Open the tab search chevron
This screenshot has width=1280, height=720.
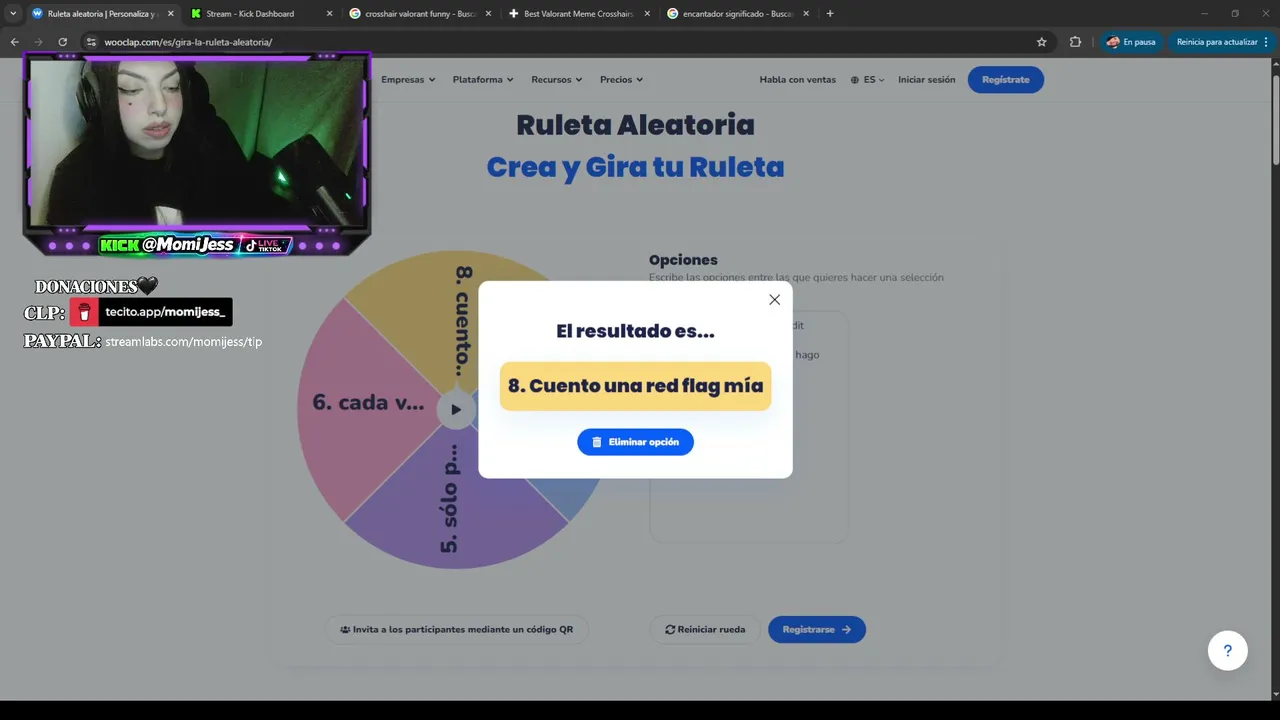pos(13,14)
